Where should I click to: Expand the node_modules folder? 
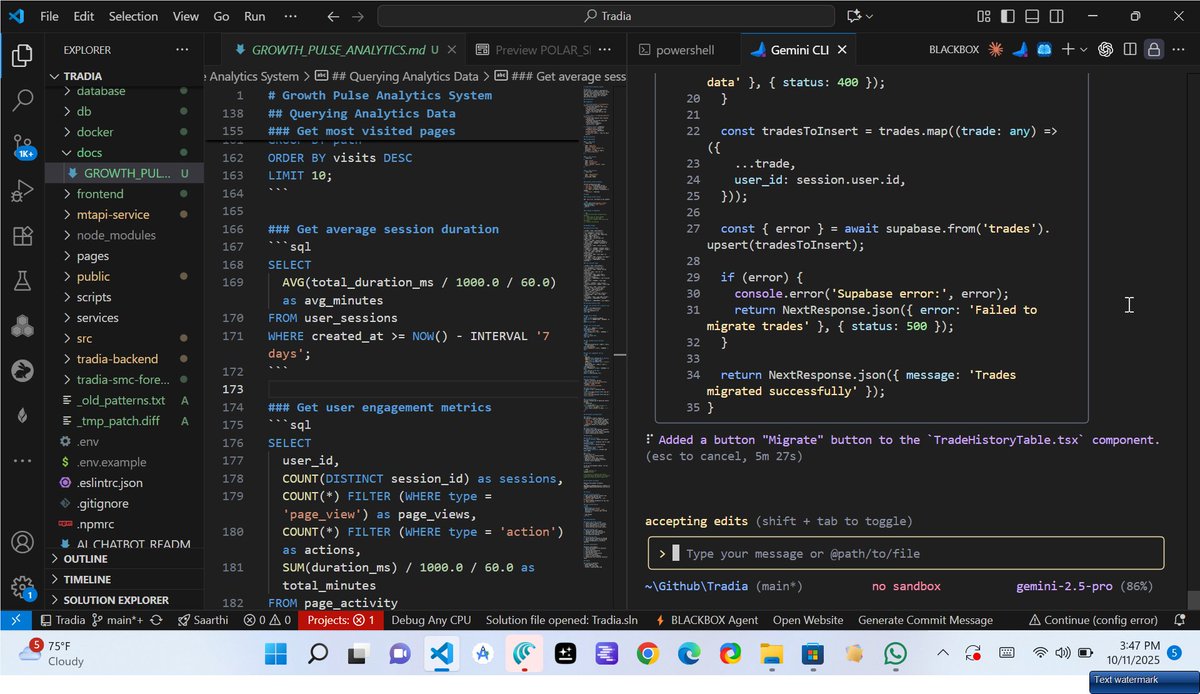pos(125,235)
